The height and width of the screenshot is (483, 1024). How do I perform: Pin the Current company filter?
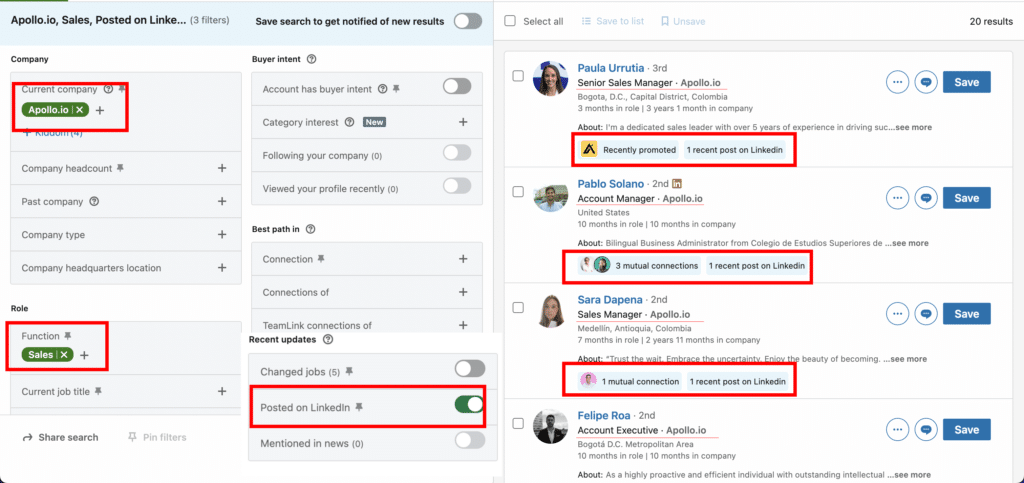click(121, 89)
